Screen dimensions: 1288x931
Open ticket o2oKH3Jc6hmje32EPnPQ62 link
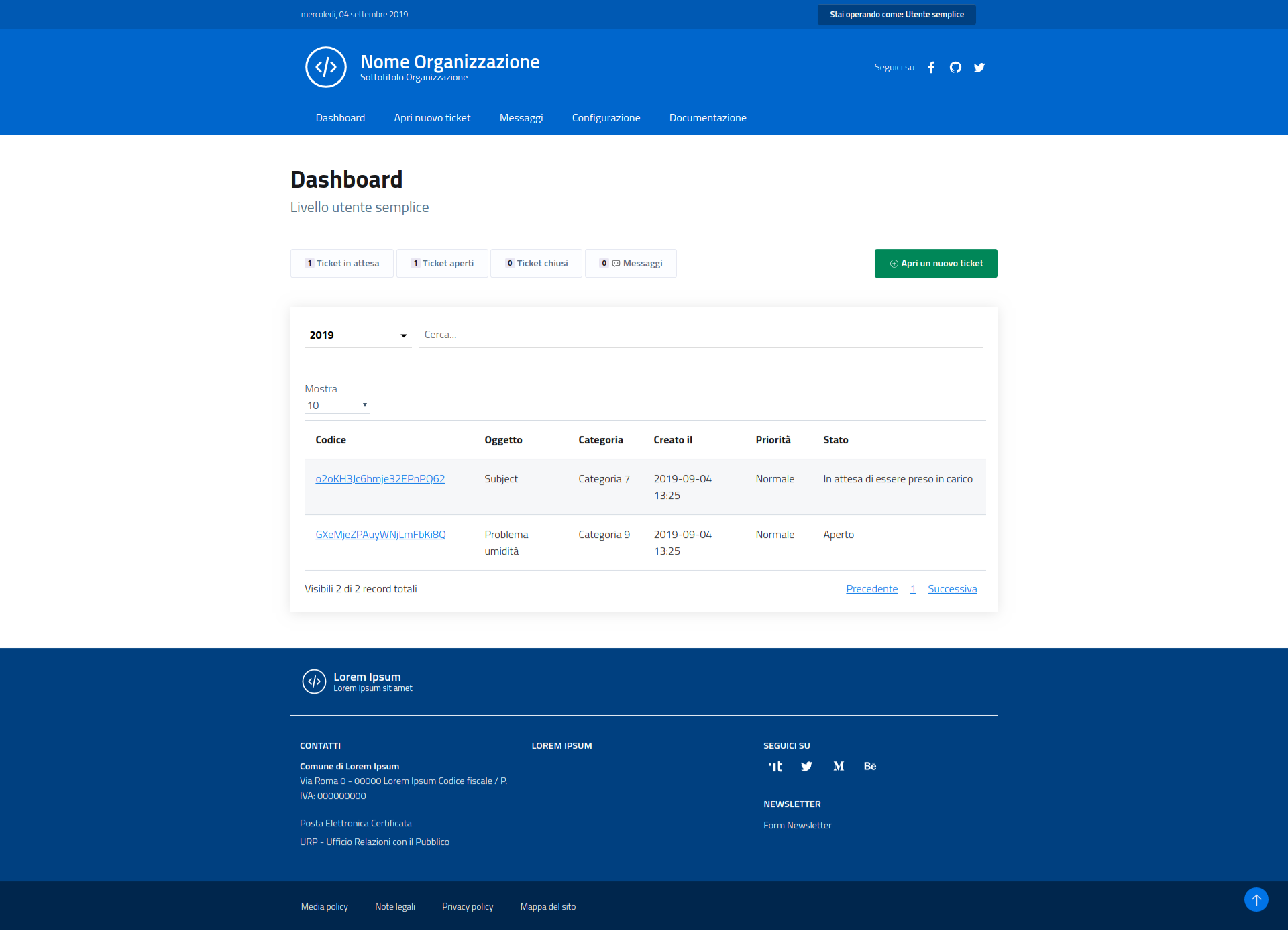point(380,479)
